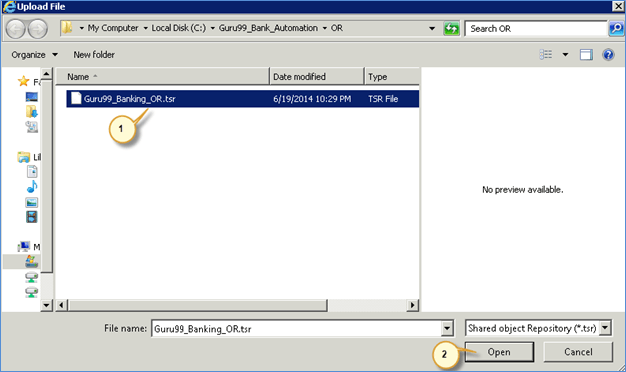Expand arrow before OR in path
The image size is (626, 372).
point(325,28)
